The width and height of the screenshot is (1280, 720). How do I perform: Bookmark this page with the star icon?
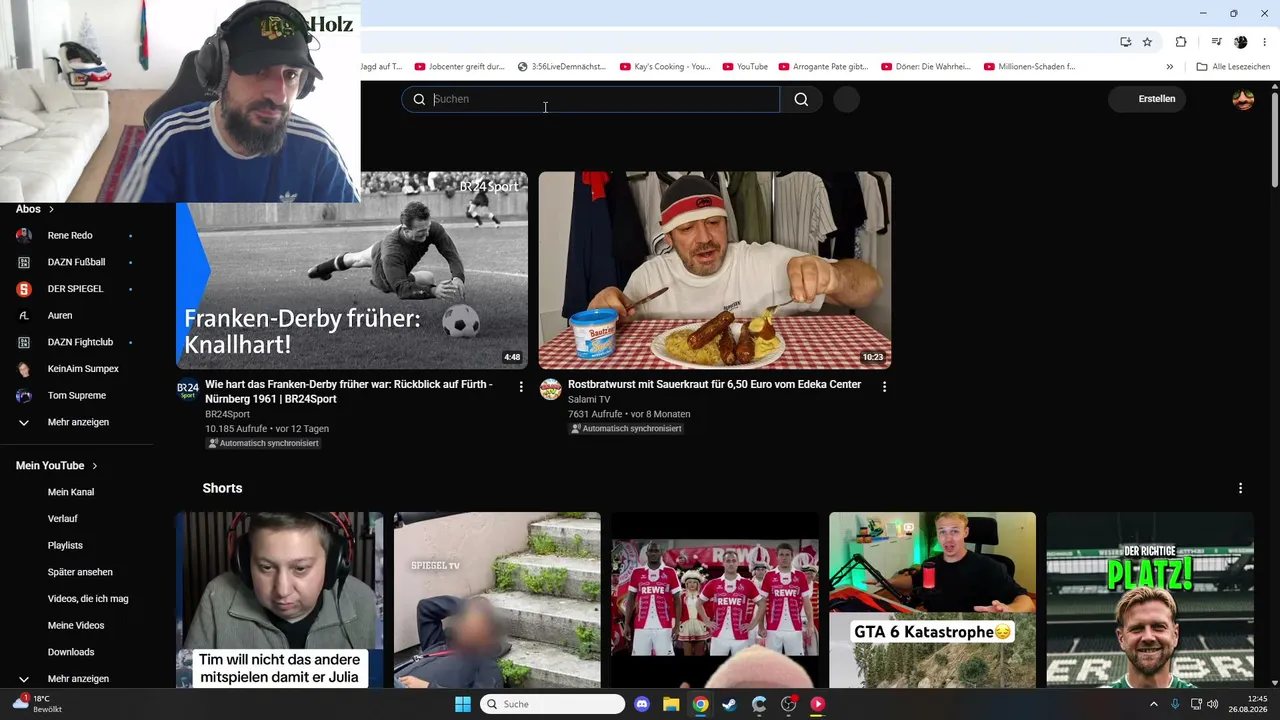point(1147,42)
